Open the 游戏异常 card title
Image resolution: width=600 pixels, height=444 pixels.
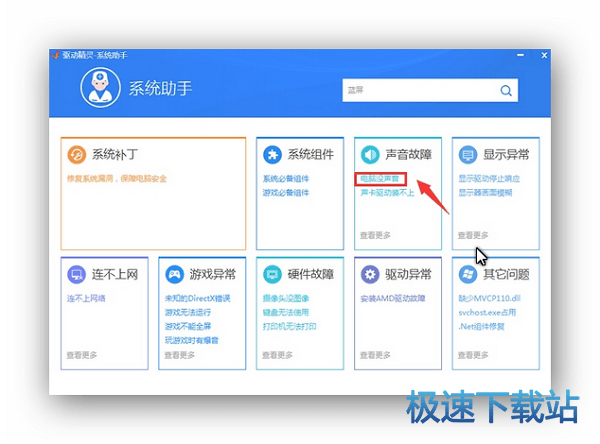pyautogui.click(x=213, y=274)
